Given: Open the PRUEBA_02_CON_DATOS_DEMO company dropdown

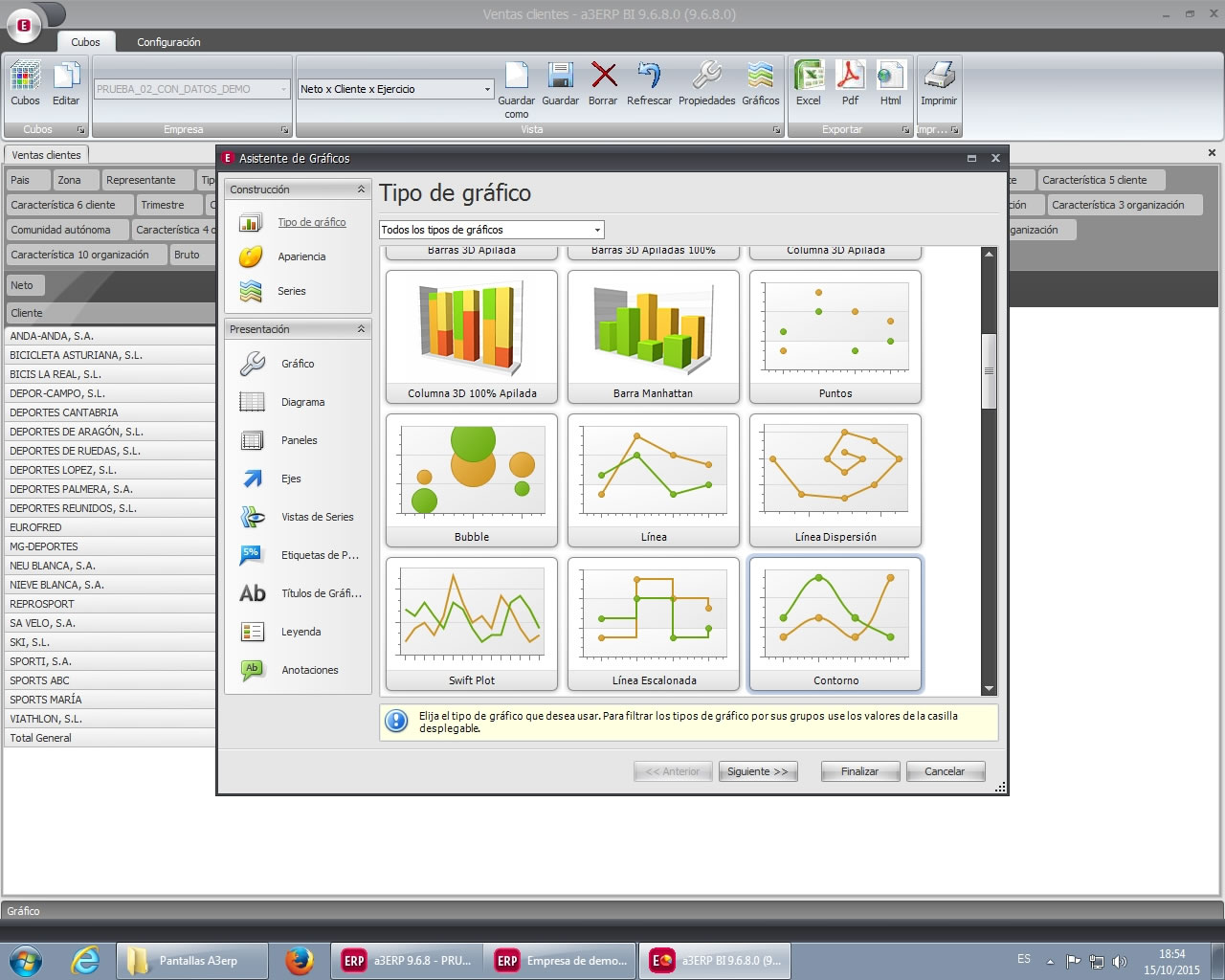Looking at the screenshot, I should tap(284, 89).
